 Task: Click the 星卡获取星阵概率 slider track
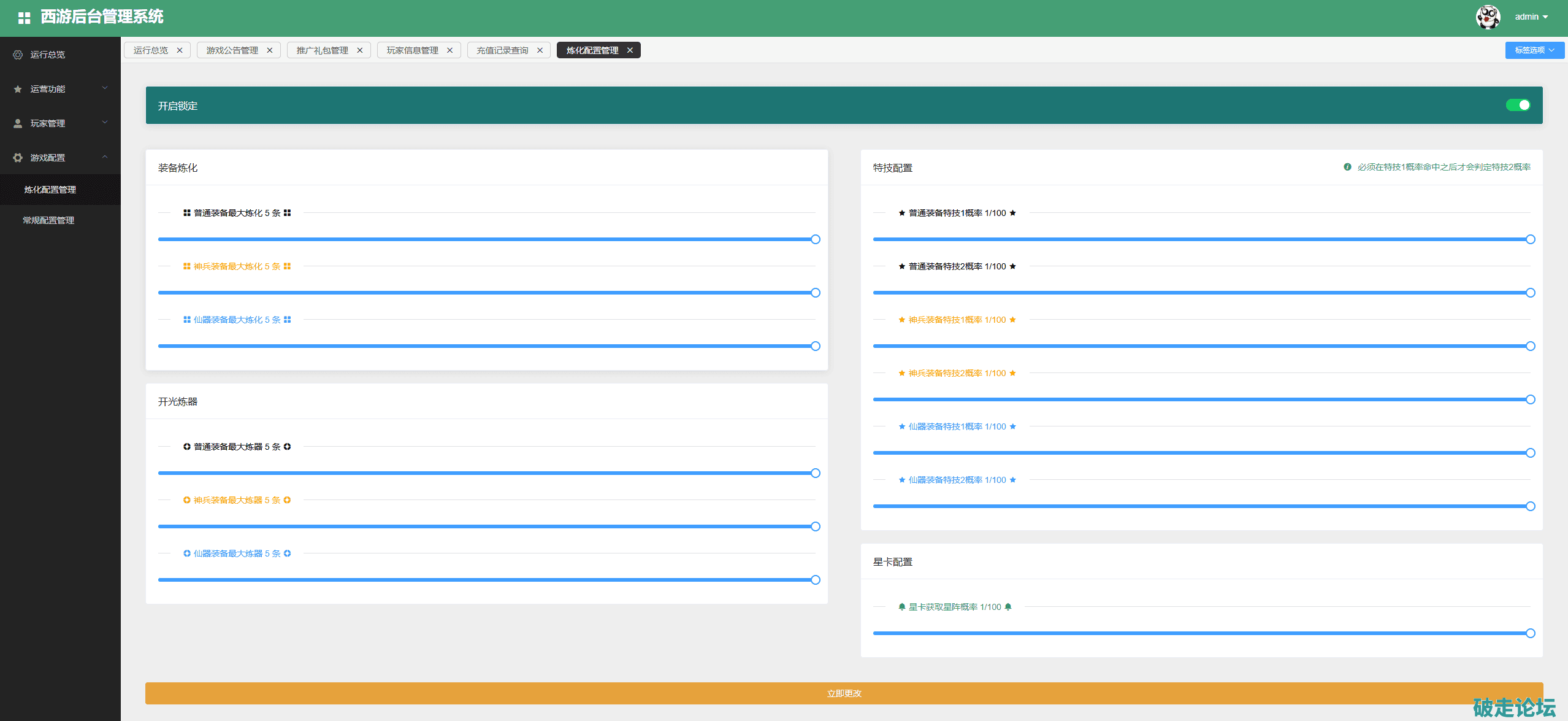1201,633
